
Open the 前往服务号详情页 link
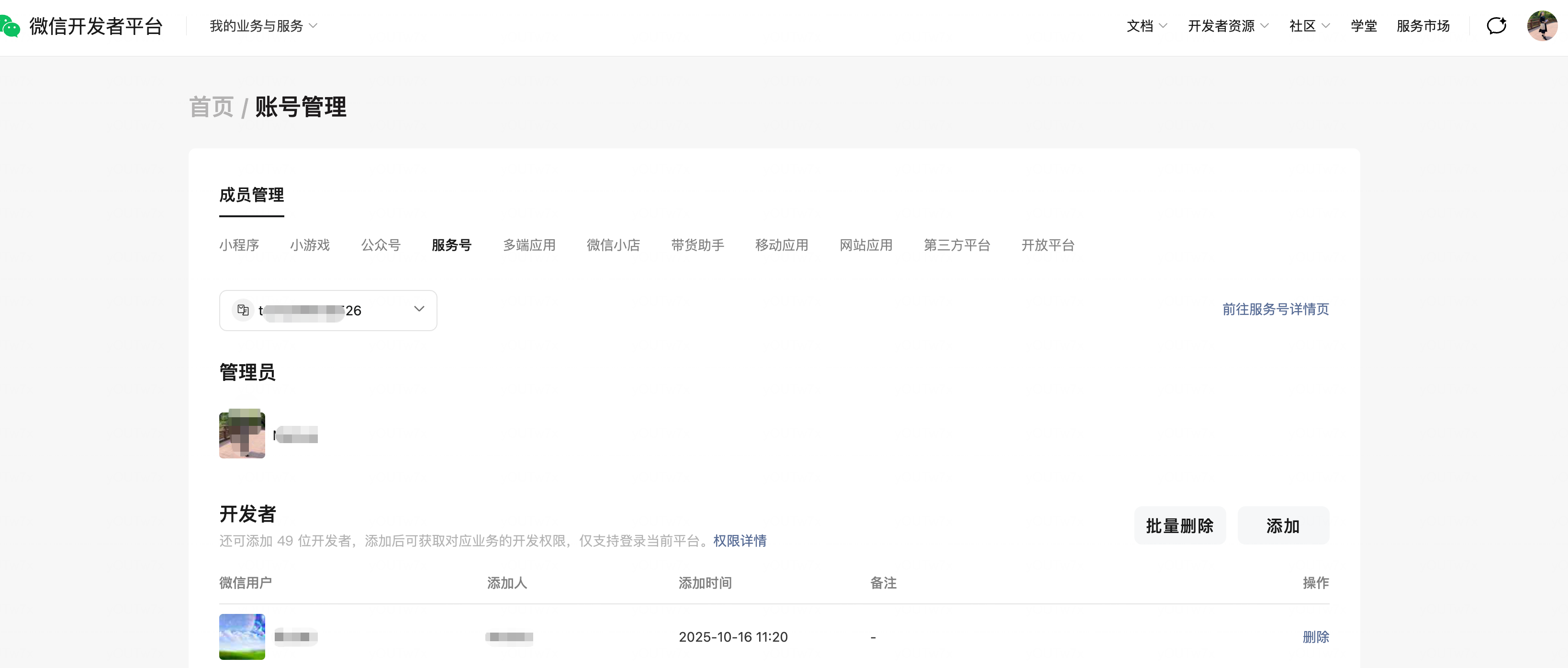tap(1275, 309)
